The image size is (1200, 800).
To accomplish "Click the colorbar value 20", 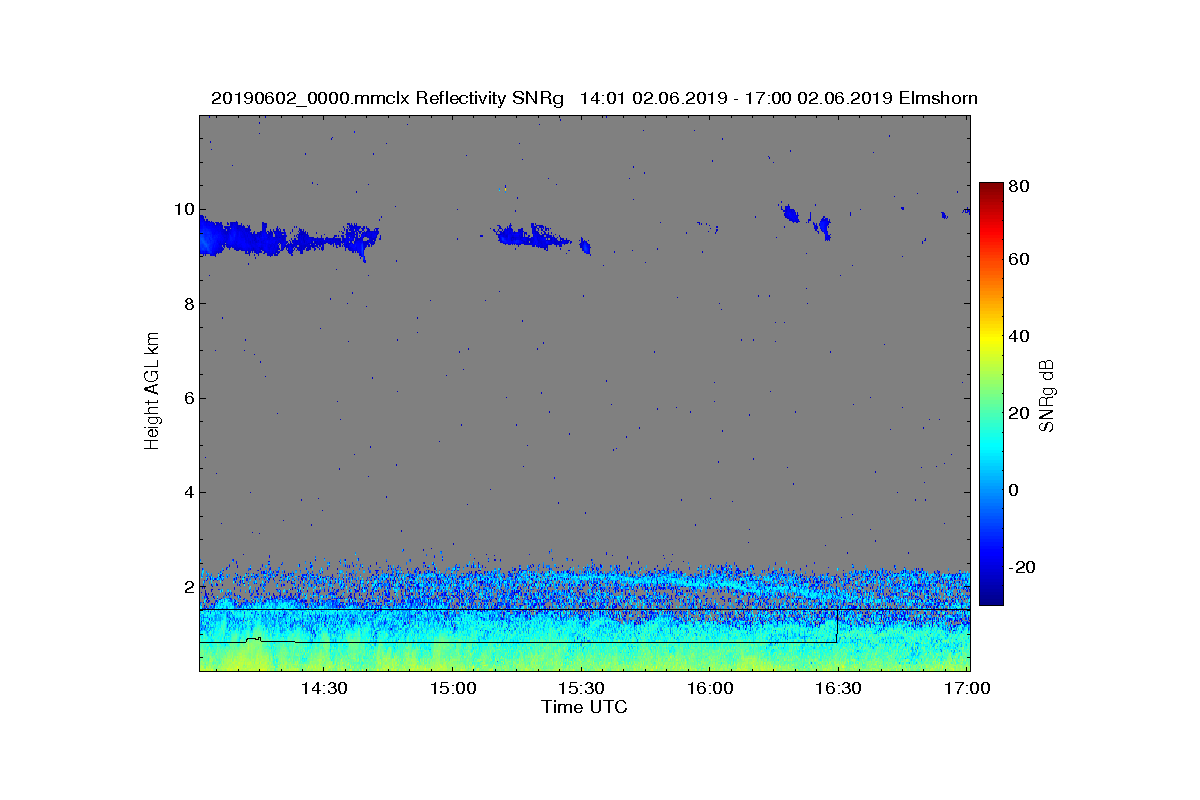I will coord(1019,413).
